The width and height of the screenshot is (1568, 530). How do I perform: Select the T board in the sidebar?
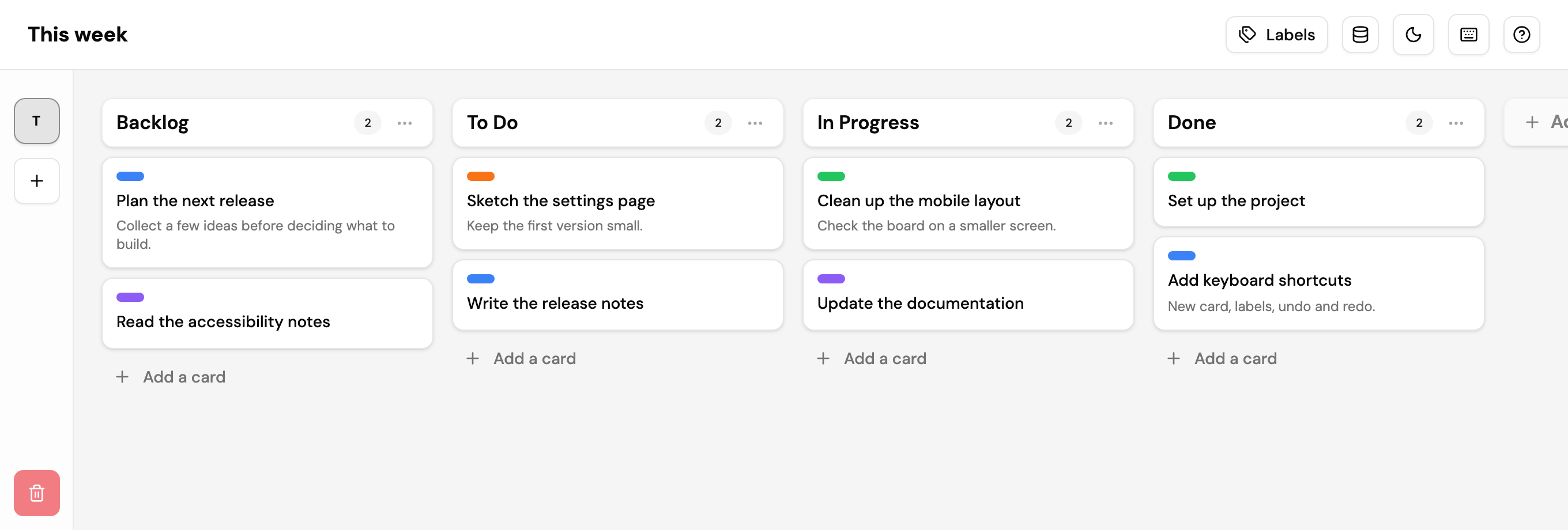click(x=36, y=121)
